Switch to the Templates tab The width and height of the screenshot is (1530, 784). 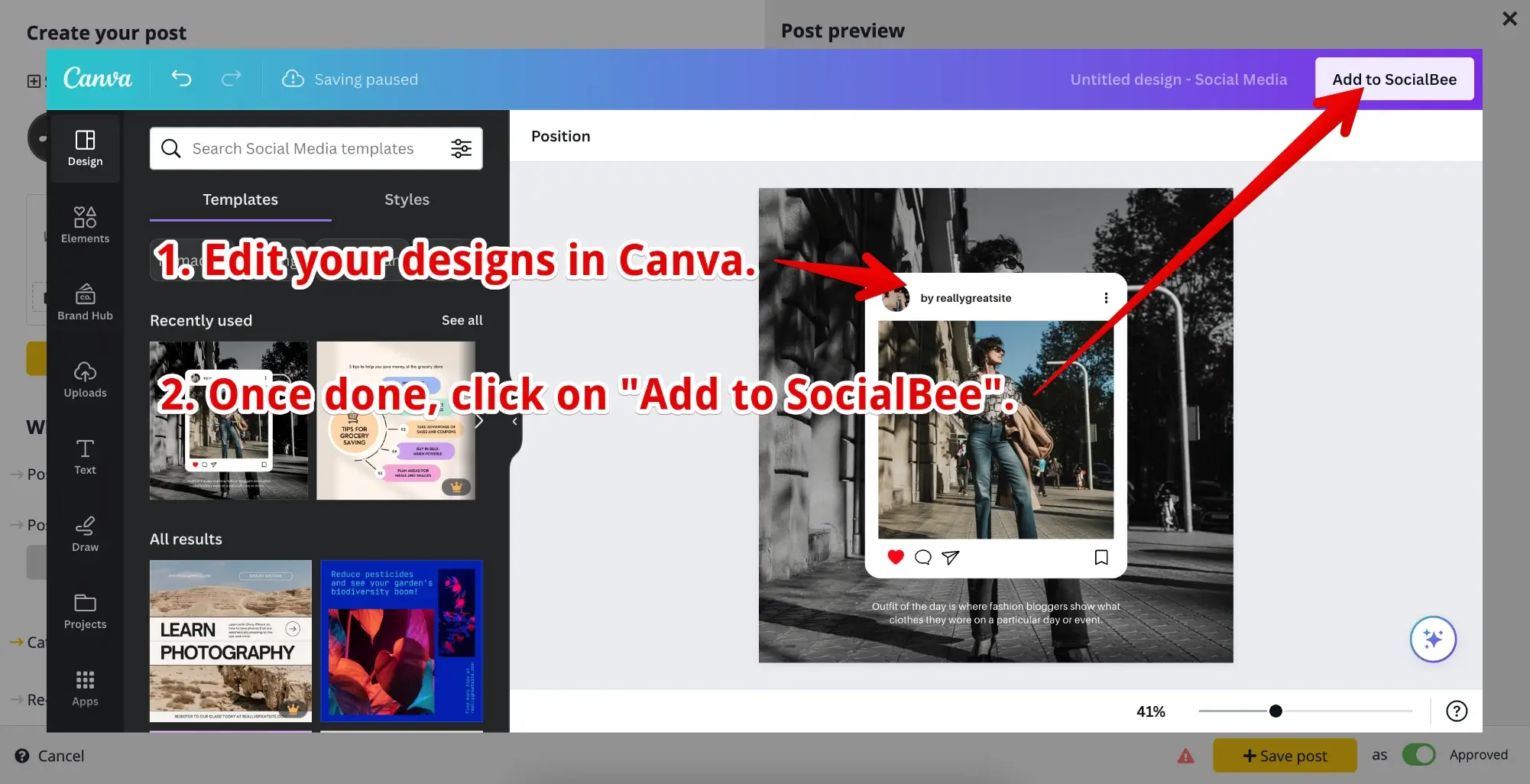pos(240,199)
